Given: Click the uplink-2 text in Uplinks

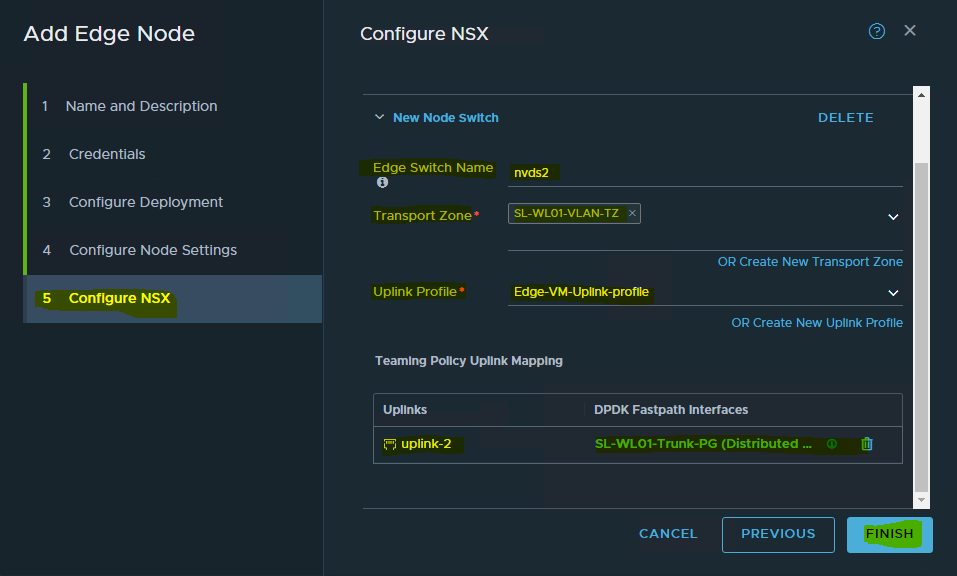Looking at the screenshot, I should 426,444.
